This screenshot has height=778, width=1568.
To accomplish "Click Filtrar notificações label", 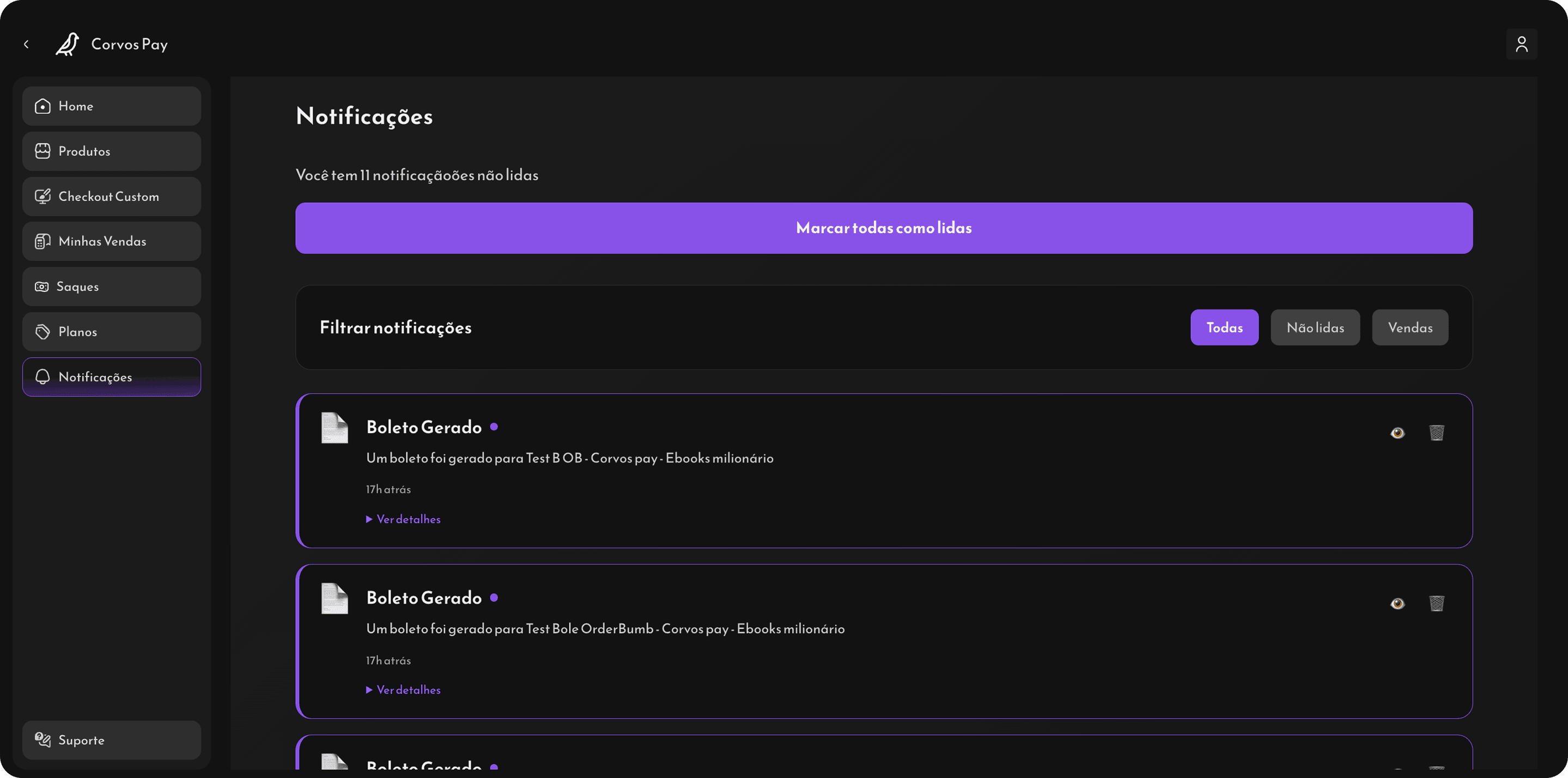I will click(x=396, y=327).
